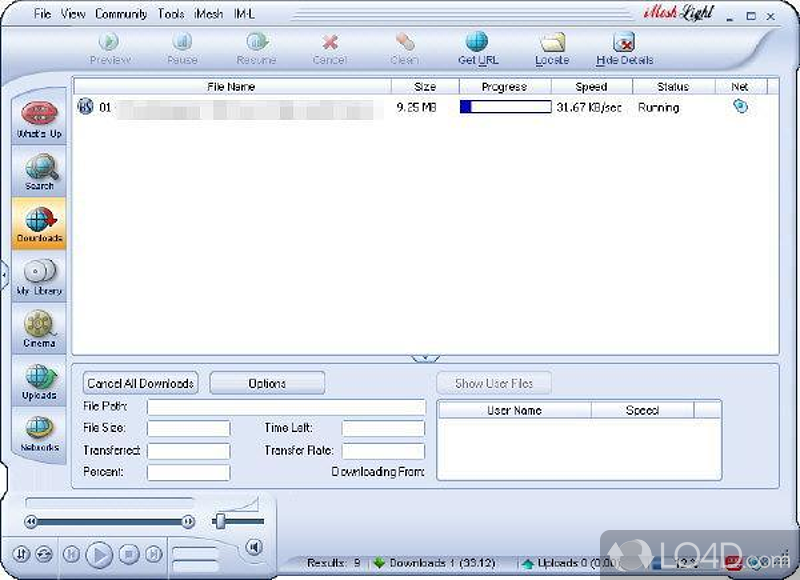Click the Time Left field
Viewport: 800px width, 580px height.
pos(383,428)
